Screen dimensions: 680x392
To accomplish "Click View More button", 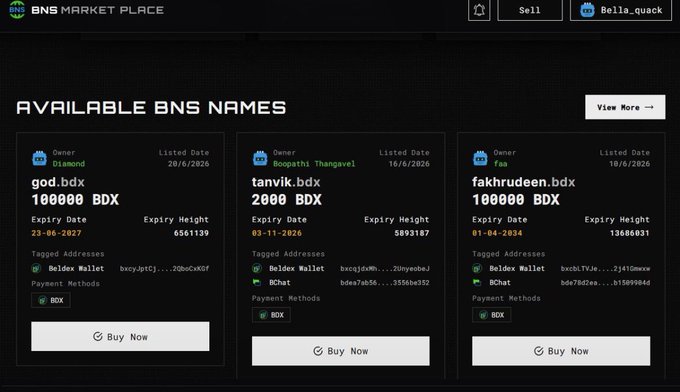I will pos(625,107).
